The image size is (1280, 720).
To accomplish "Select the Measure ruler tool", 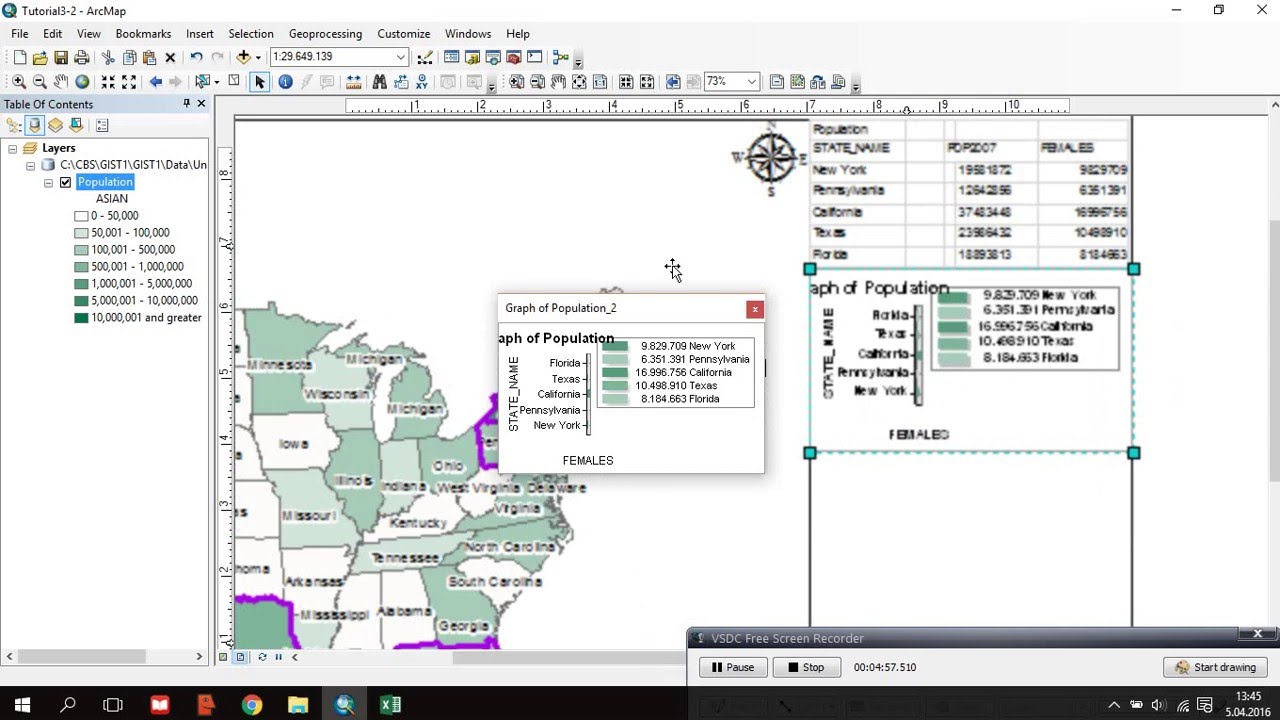I will click(353, 82).
